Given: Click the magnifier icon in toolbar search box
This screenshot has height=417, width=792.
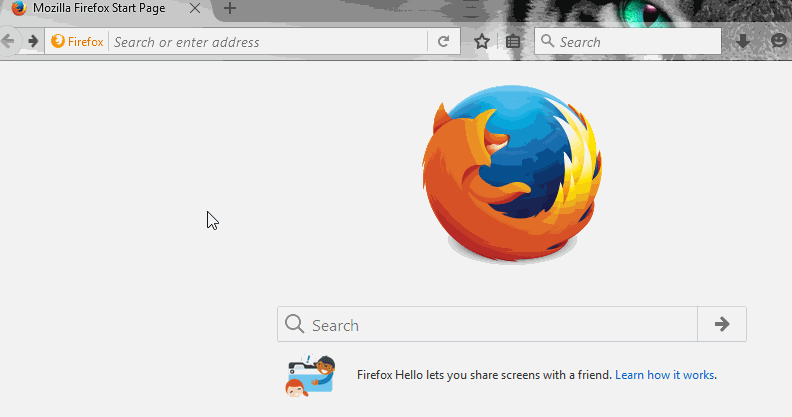Looking at the screenshot, I should pyautogui.click(x=548, y=41).
